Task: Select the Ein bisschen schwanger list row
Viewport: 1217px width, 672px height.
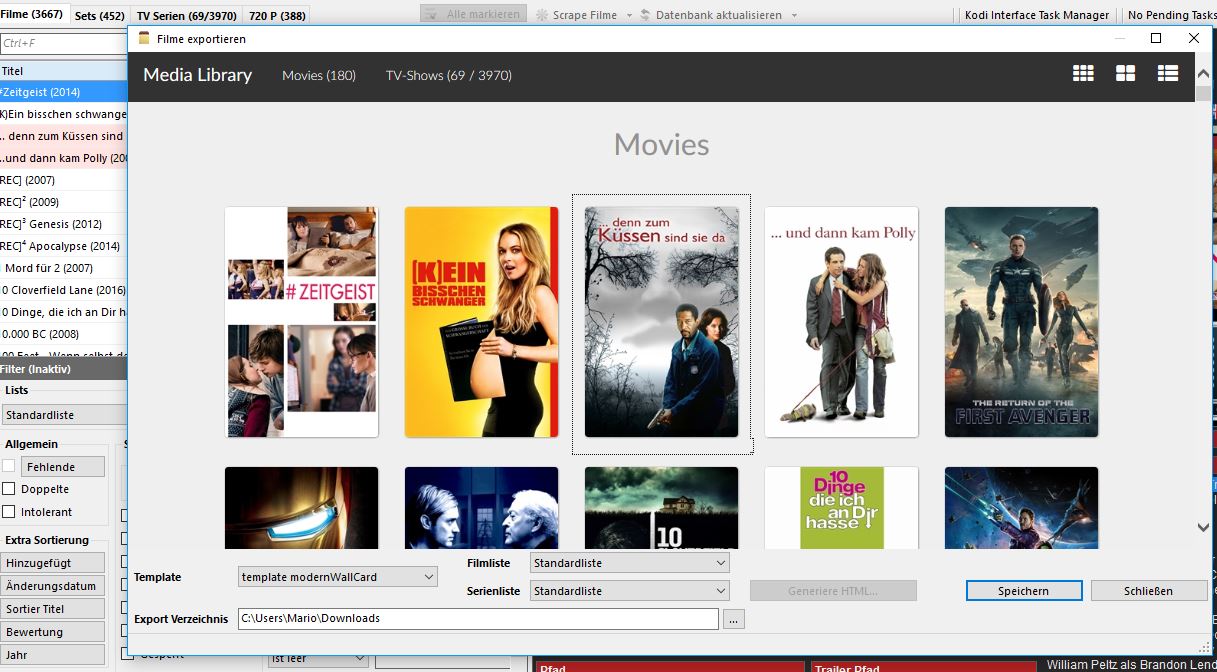Action: (x=64, y=114)
